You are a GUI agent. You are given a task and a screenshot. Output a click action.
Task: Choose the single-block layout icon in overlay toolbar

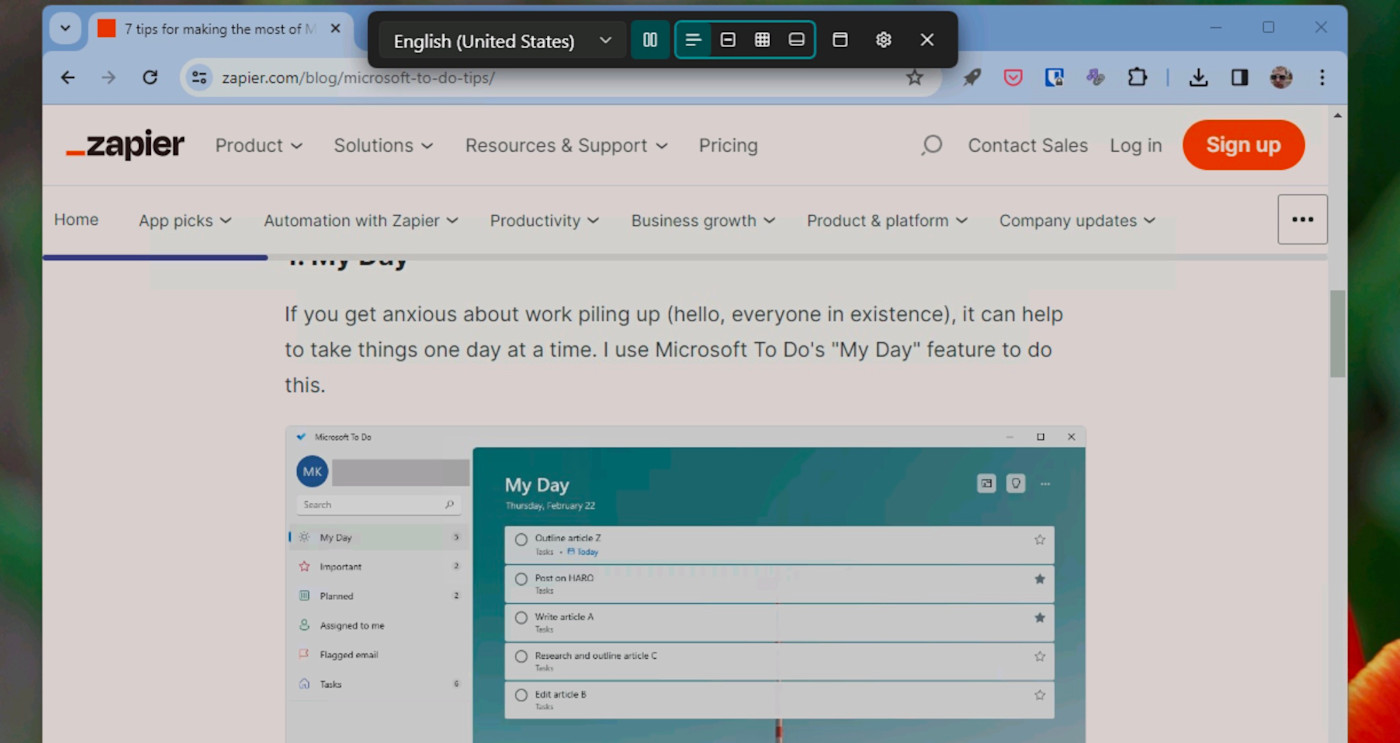(728, 40)
